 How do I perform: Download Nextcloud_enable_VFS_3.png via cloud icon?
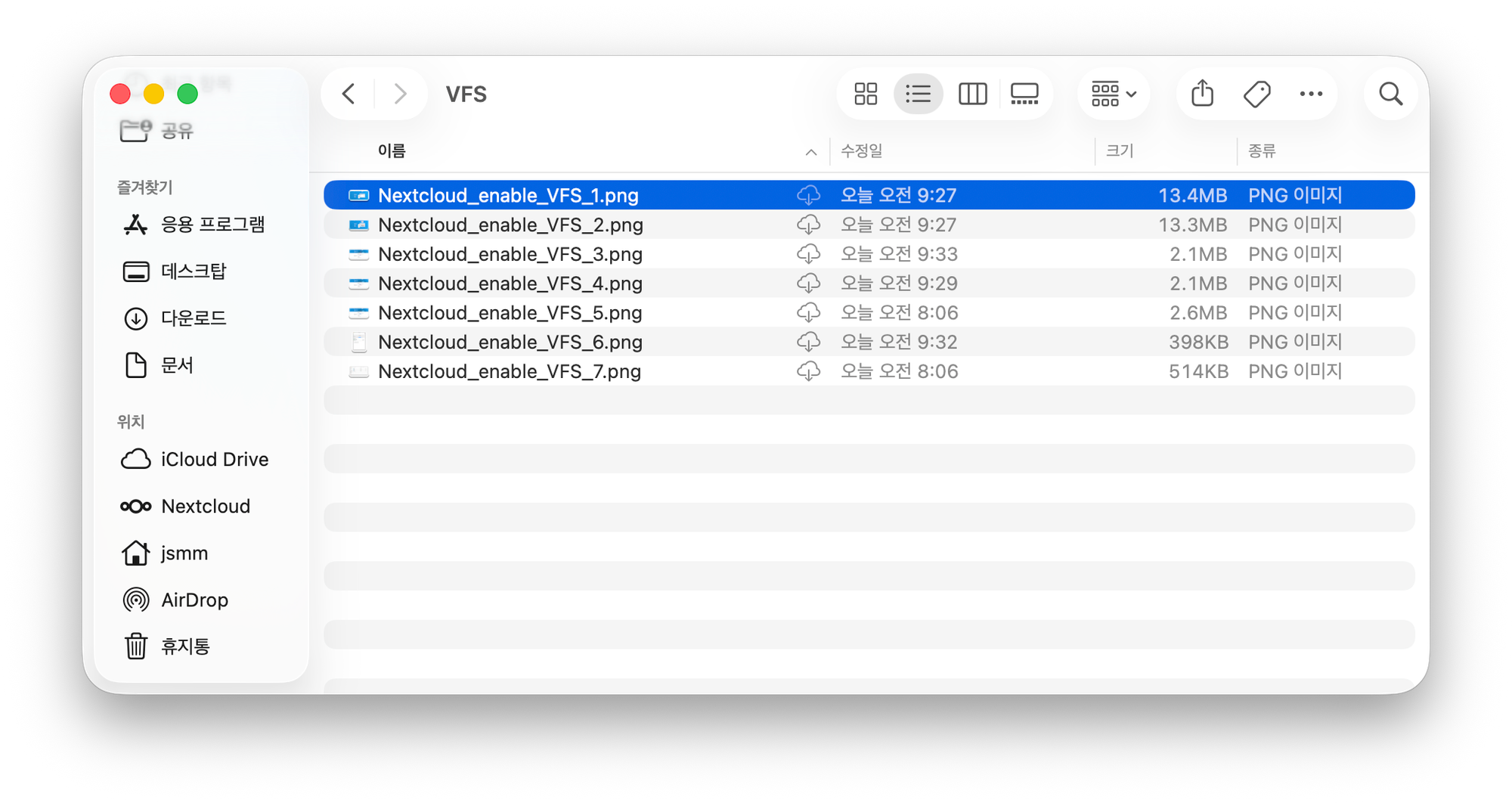pyautogui.click(x=808, y=254)
